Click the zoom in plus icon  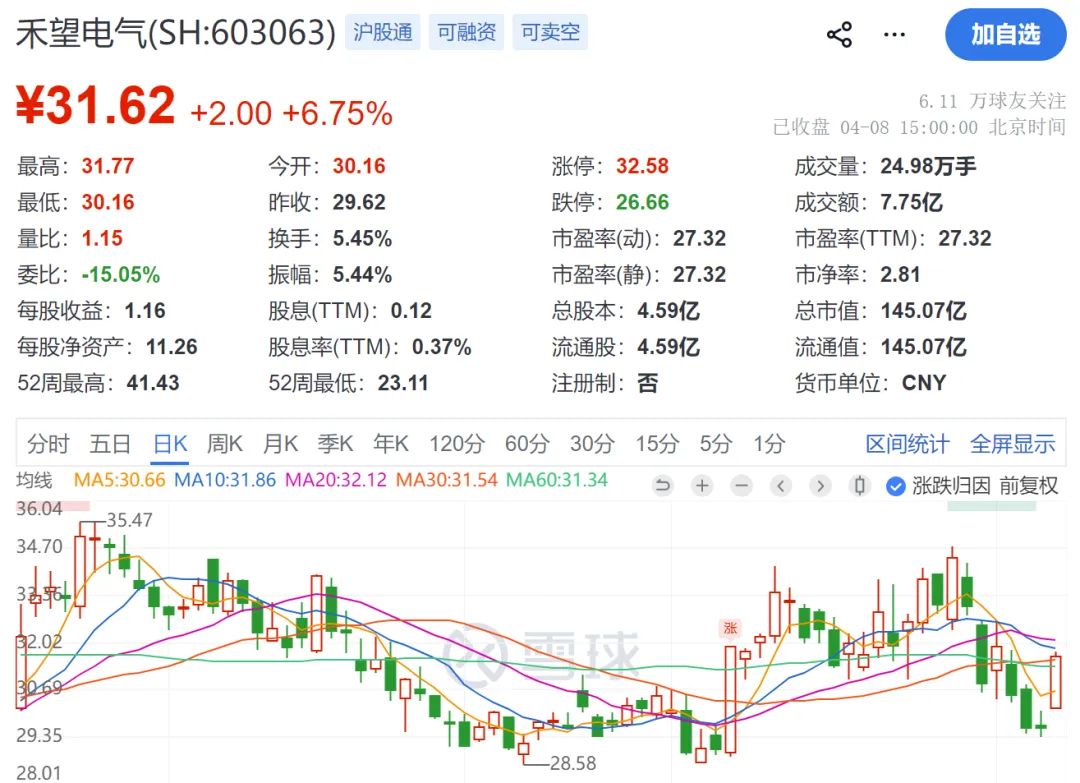pyautogui.click(x=702, y=486)
